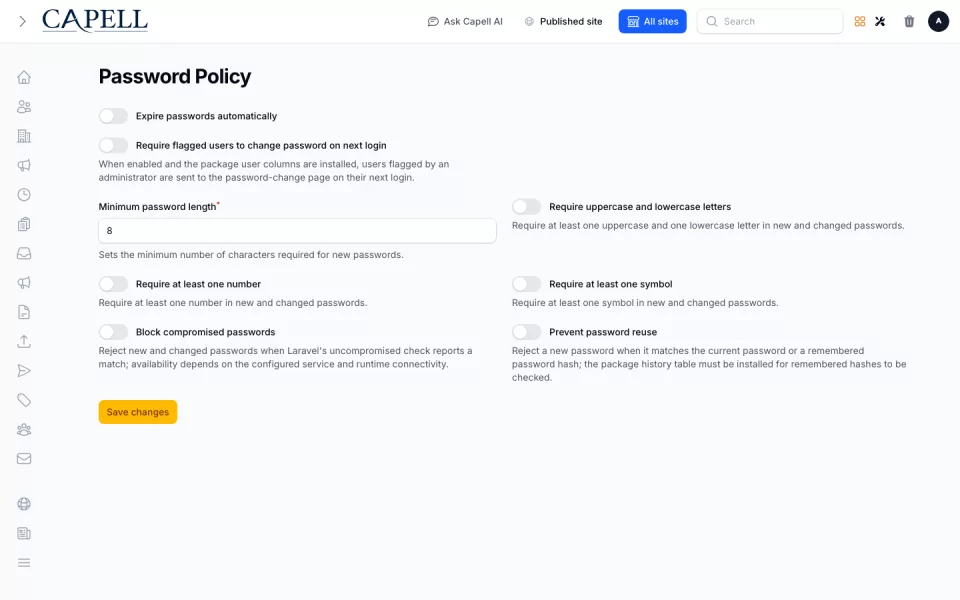Toggle Expire passwords automatically

pos(113,116)
